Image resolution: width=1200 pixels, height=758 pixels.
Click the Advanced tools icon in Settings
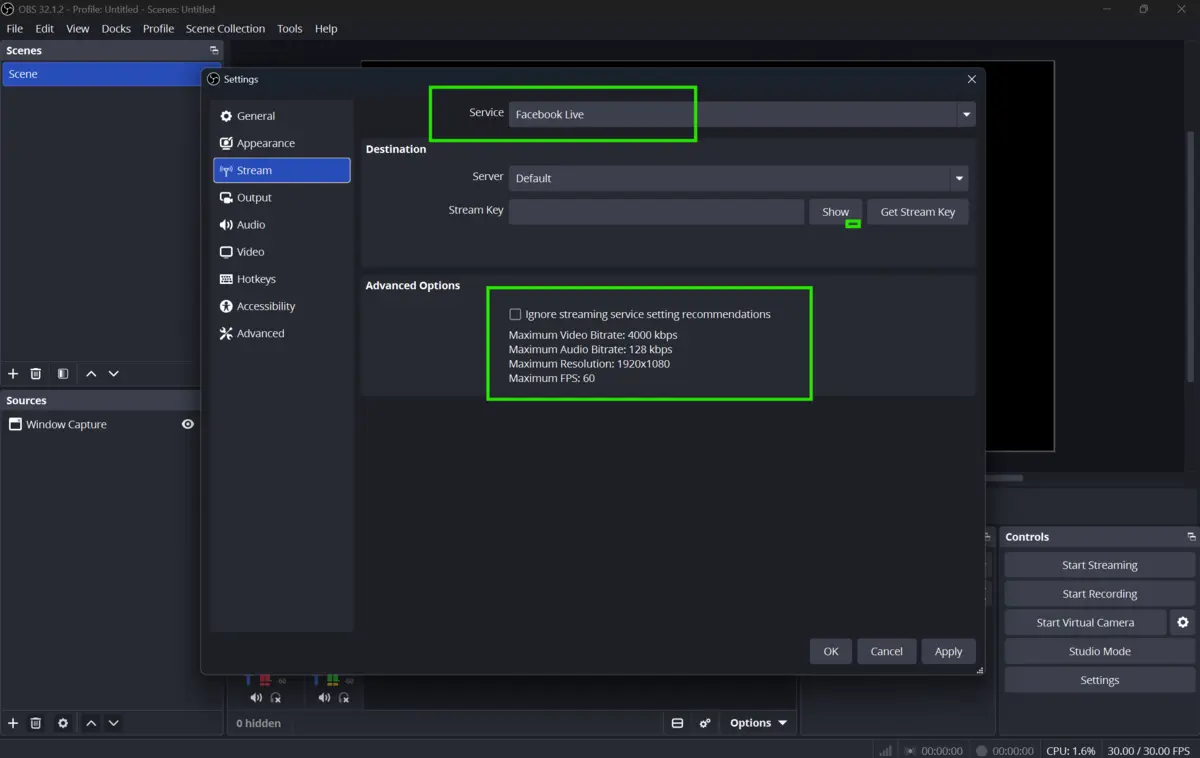click(x=226, y=333)
